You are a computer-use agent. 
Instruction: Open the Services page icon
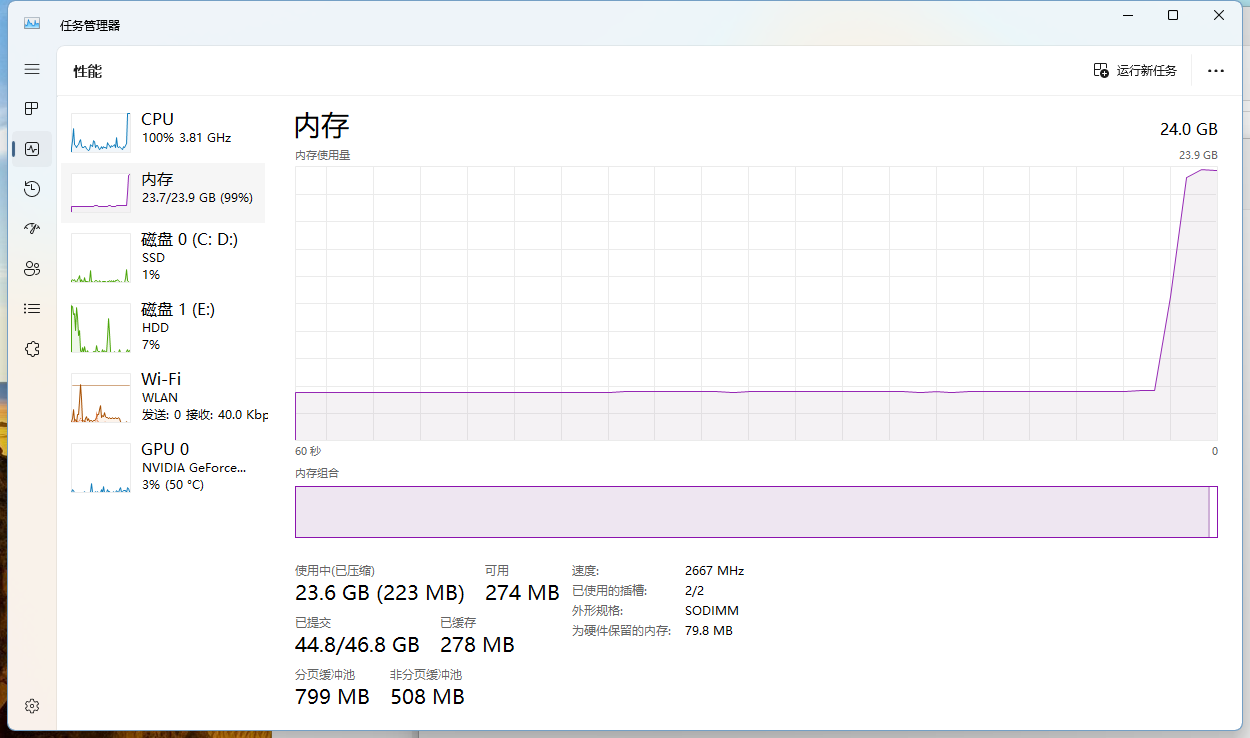click(31, 348)
